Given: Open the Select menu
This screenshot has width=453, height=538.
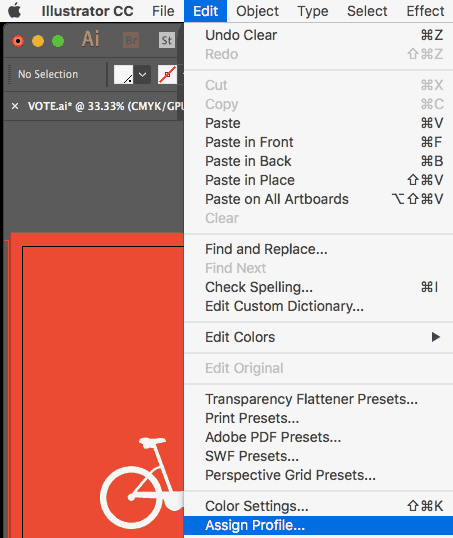Looking at the screenshot, I should (x=367, y=11).
